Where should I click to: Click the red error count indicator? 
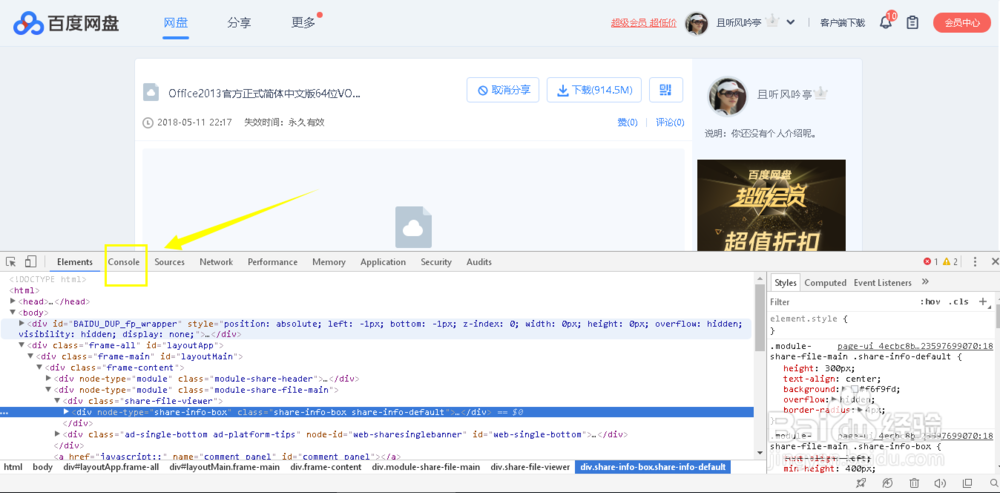tap(930, 261)
